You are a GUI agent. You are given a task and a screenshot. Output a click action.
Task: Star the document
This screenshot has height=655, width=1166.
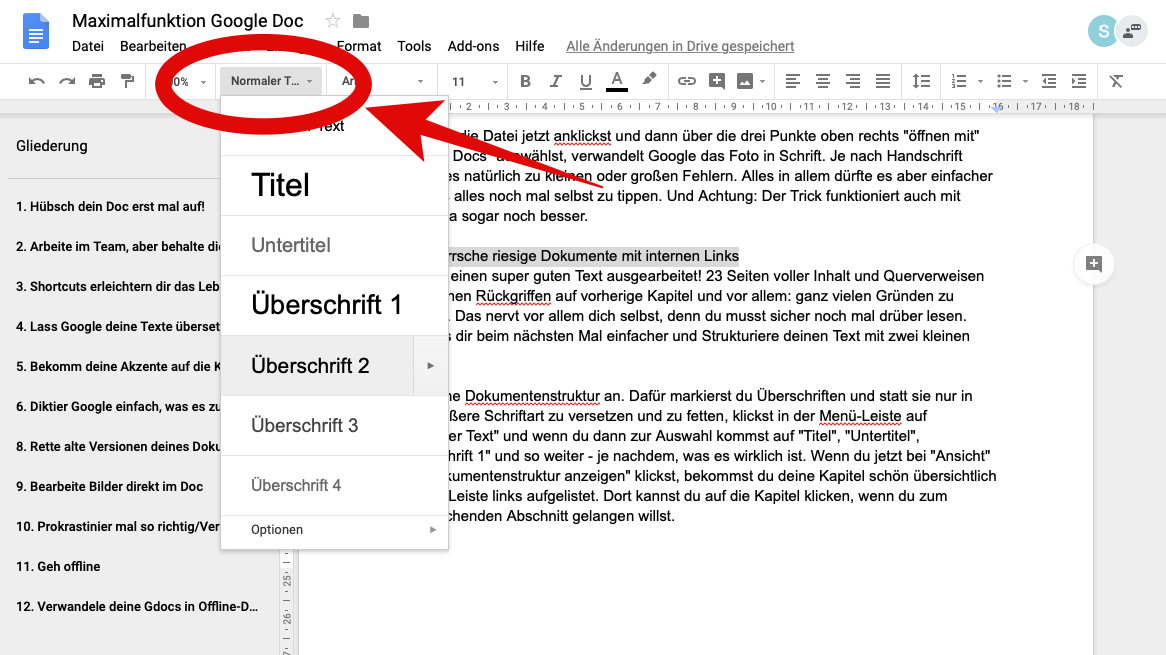(x=333, y=21)
